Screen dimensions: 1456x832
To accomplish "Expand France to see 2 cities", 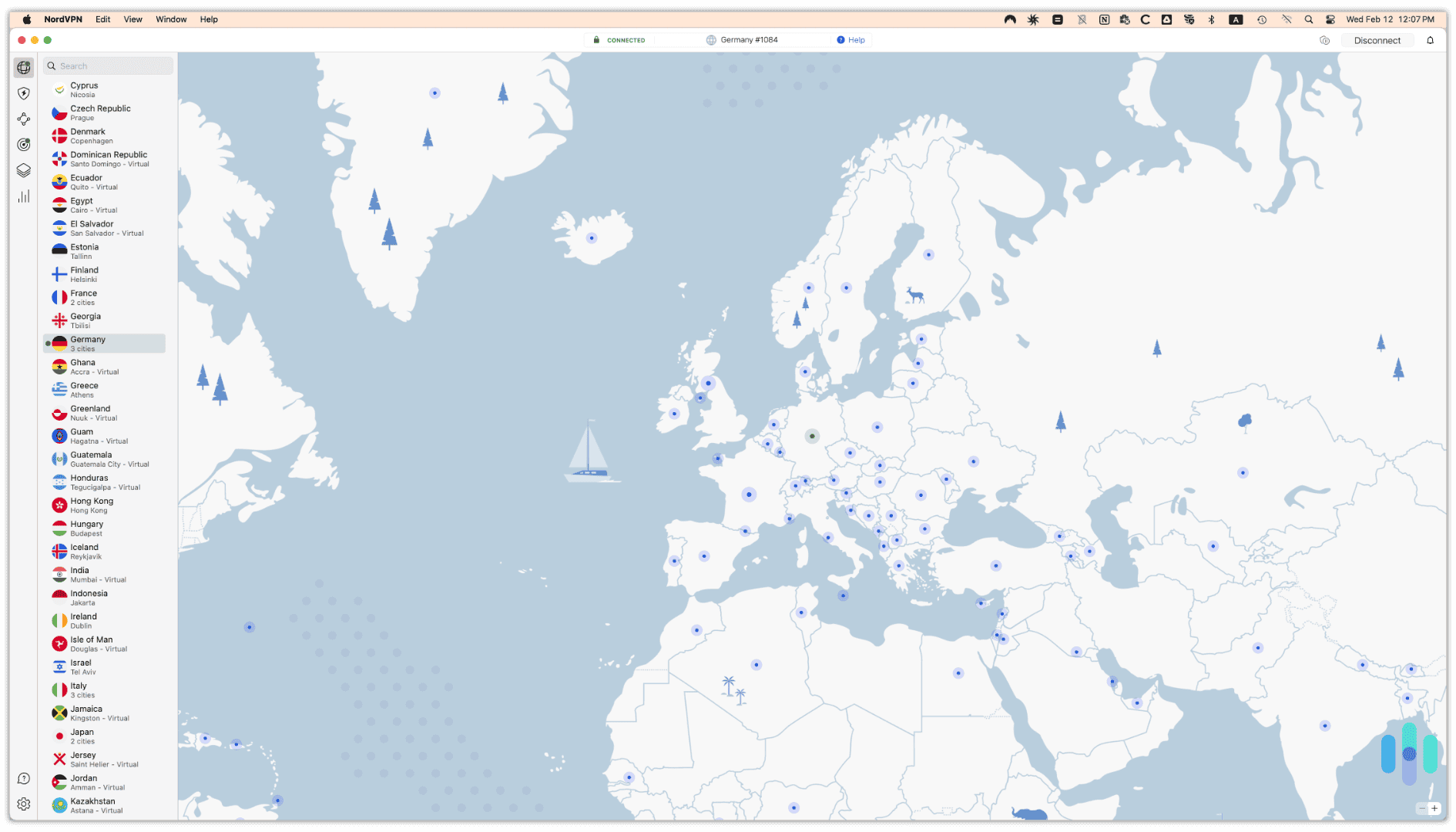I will pyautogui.click(x=104, y=297).
